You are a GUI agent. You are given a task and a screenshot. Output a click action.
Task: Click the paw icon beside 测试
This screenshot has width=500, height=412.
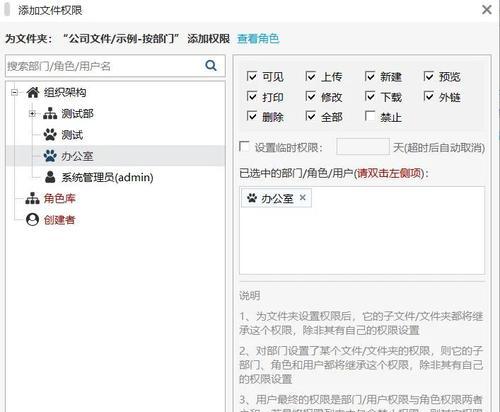50,135
